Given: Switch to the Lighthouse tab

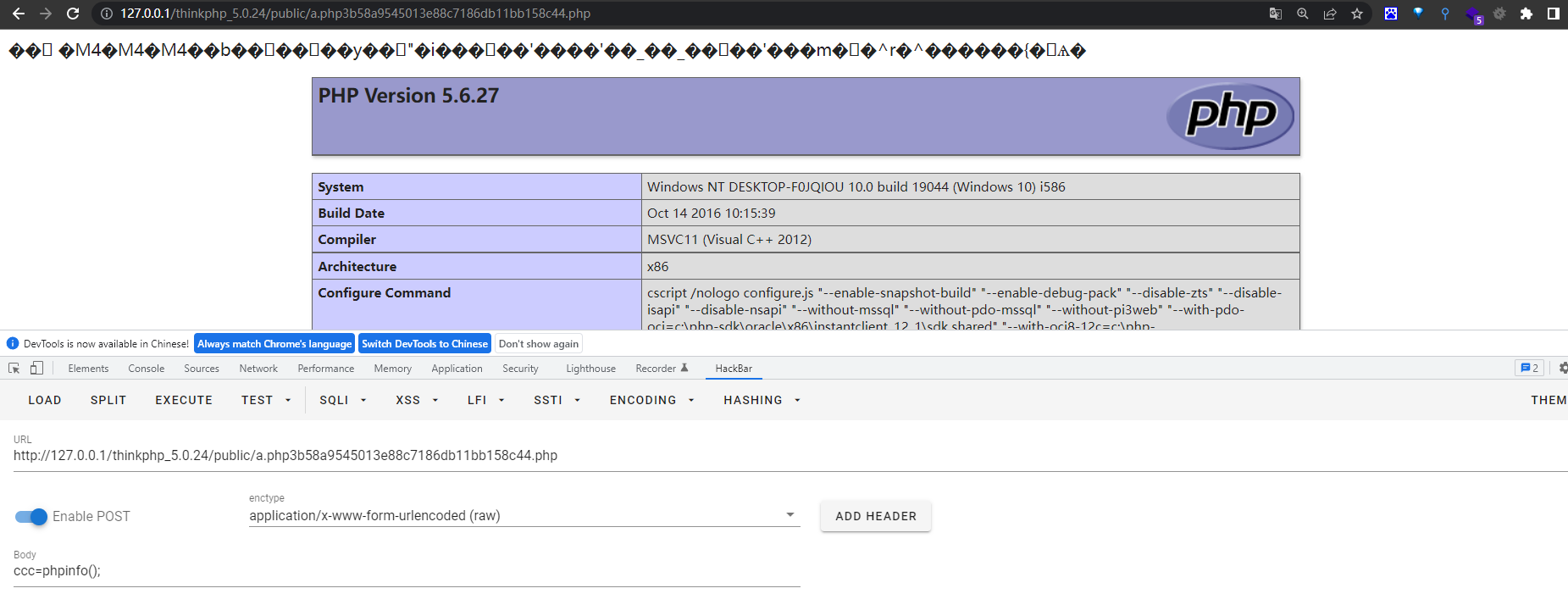Looking at the screenshot, I should pyautogui.click(x=591, y=369).
